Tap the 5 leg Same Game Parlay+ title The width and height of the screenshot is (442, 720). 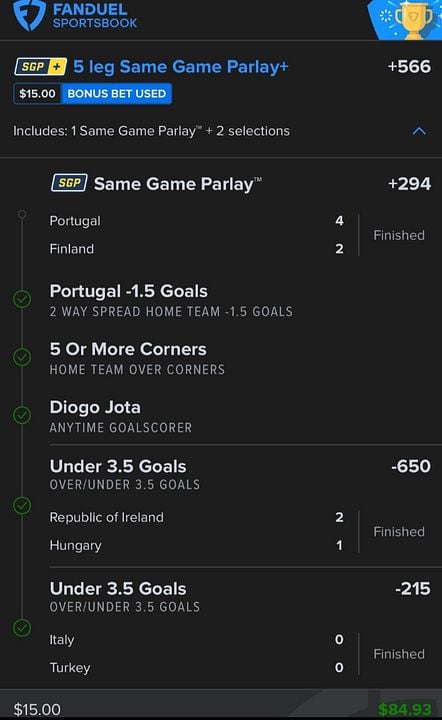[x=181, y=67]
